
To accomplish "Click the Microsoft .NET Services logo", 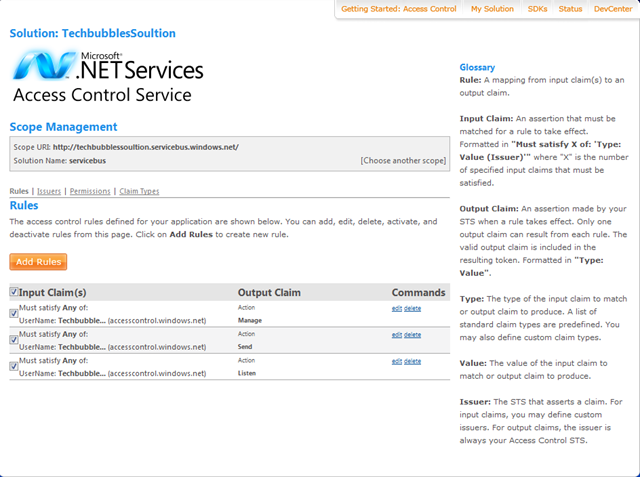I will [x=107, y=65].
